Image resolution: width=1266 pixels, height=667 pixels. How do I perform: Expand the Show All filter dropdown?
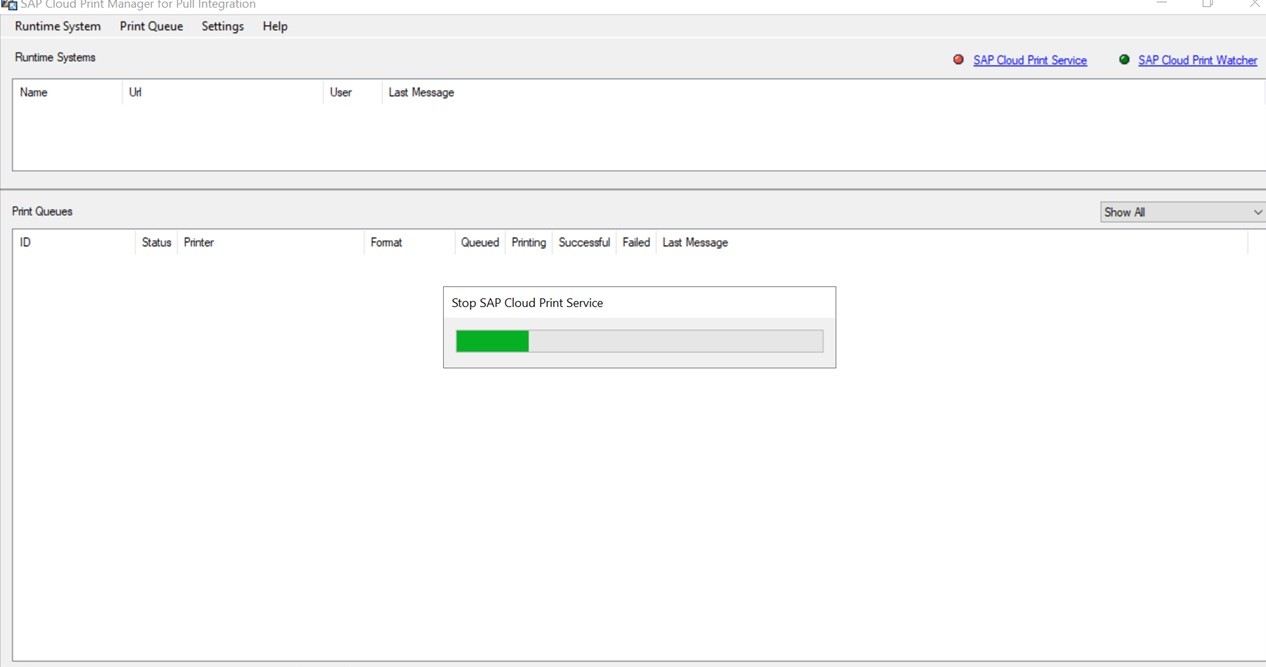(1182, 212)
